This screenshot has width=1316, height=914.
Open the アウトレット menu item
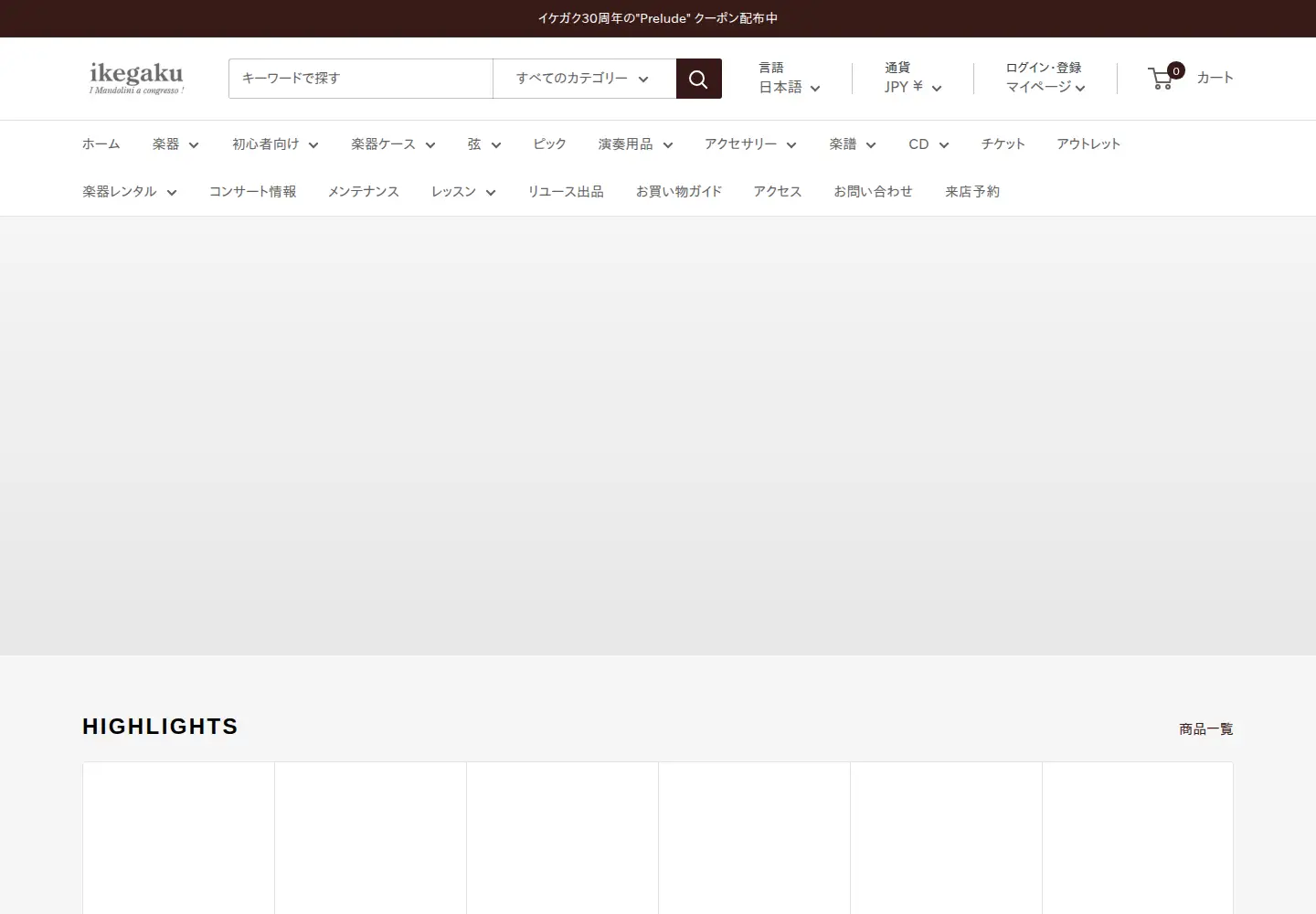(1088, 144)
